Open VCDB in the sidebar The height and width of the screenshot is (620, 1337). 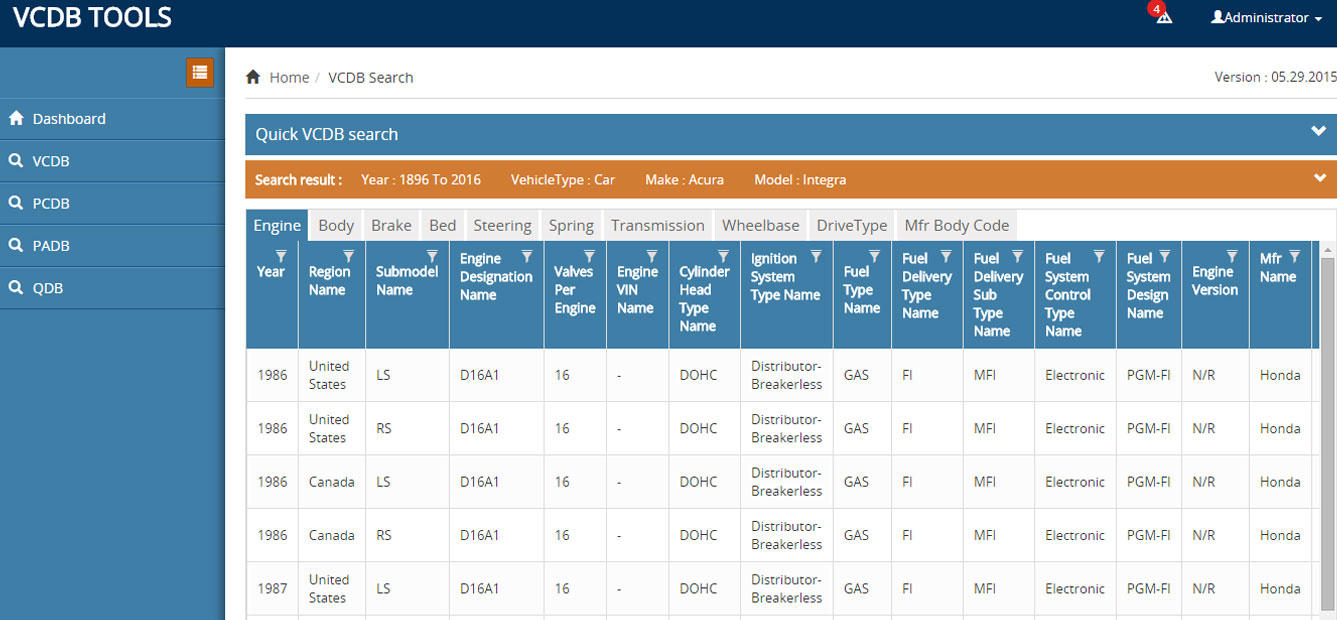pos(112,160)
